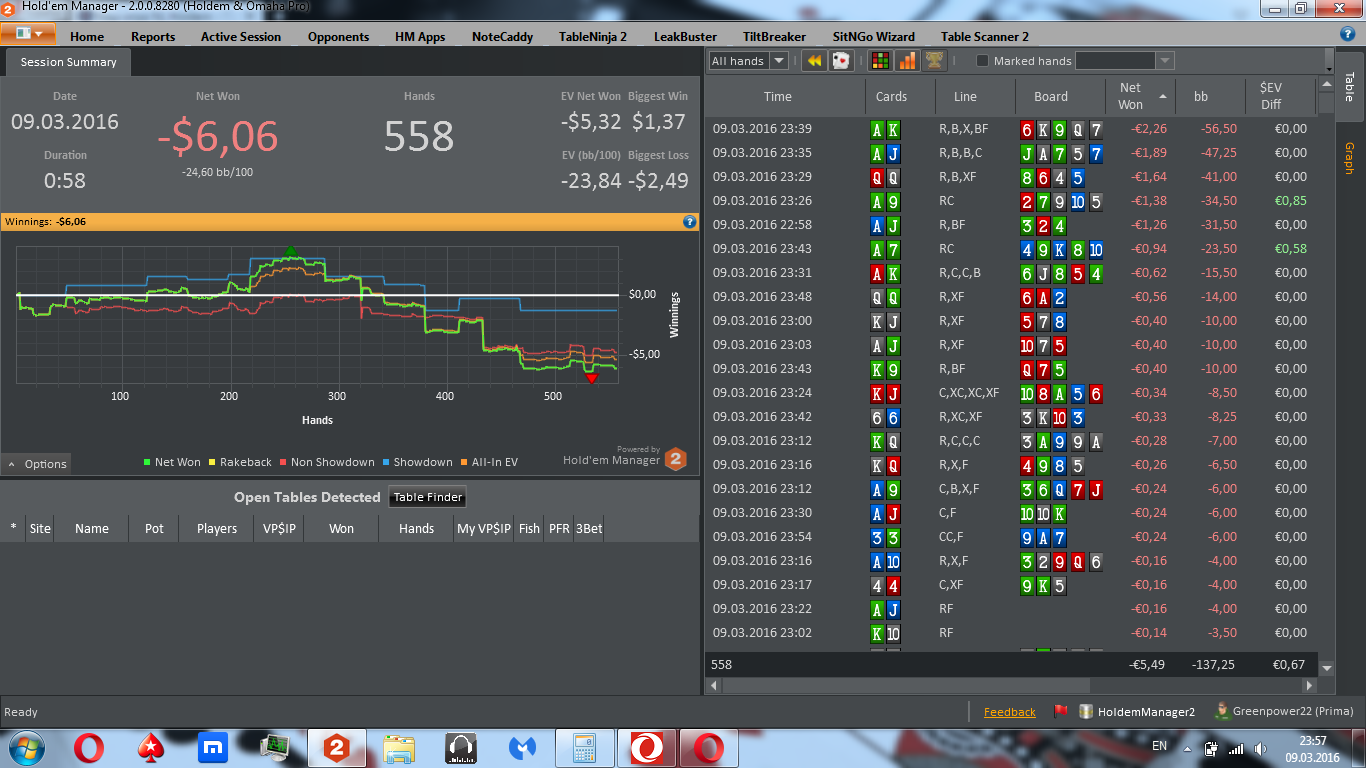
Task: Click the EN language indicator in tray
Action: pyautogui.click(x=1160, y=746)
